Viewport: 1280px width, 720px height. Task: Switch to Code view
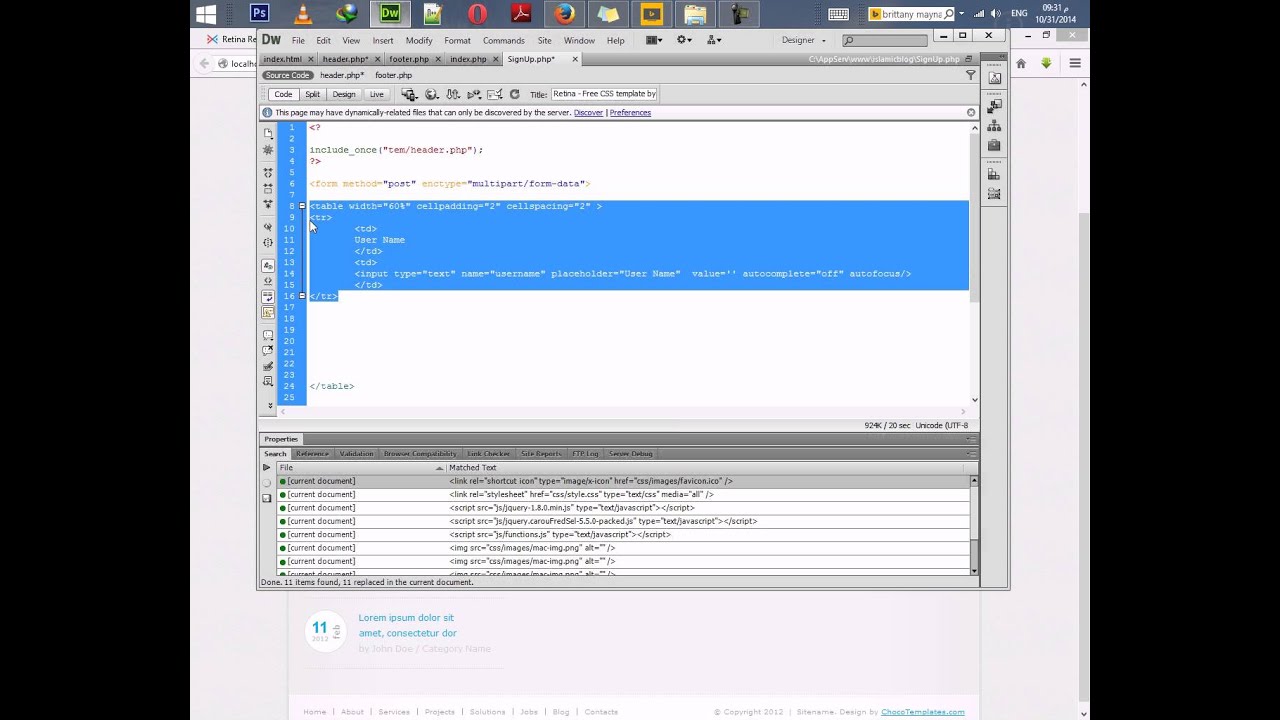(x=283, y=94)
